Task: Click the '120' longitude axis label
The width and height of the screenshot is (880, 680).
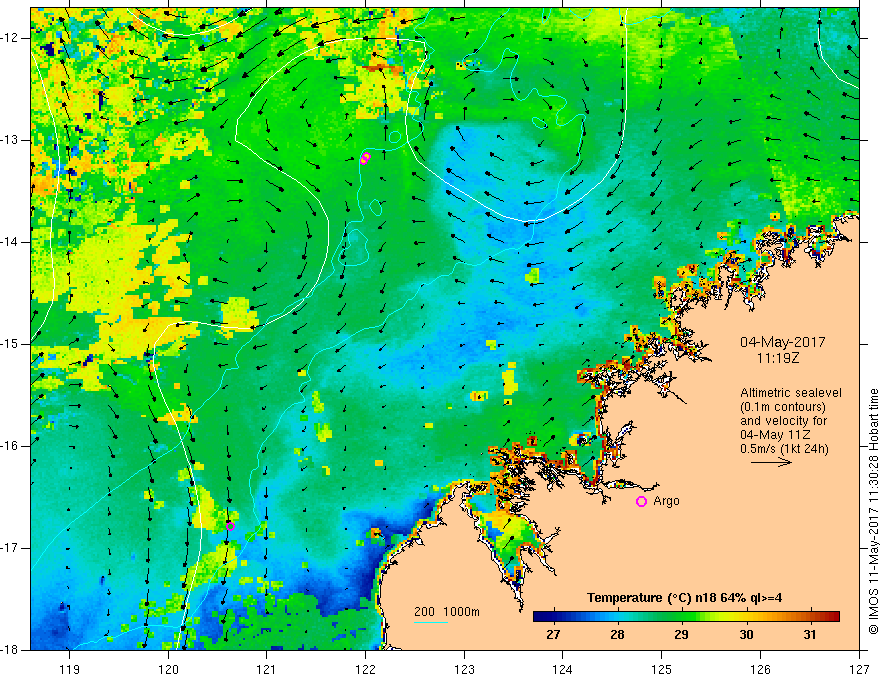Action: tap(168, 669)
